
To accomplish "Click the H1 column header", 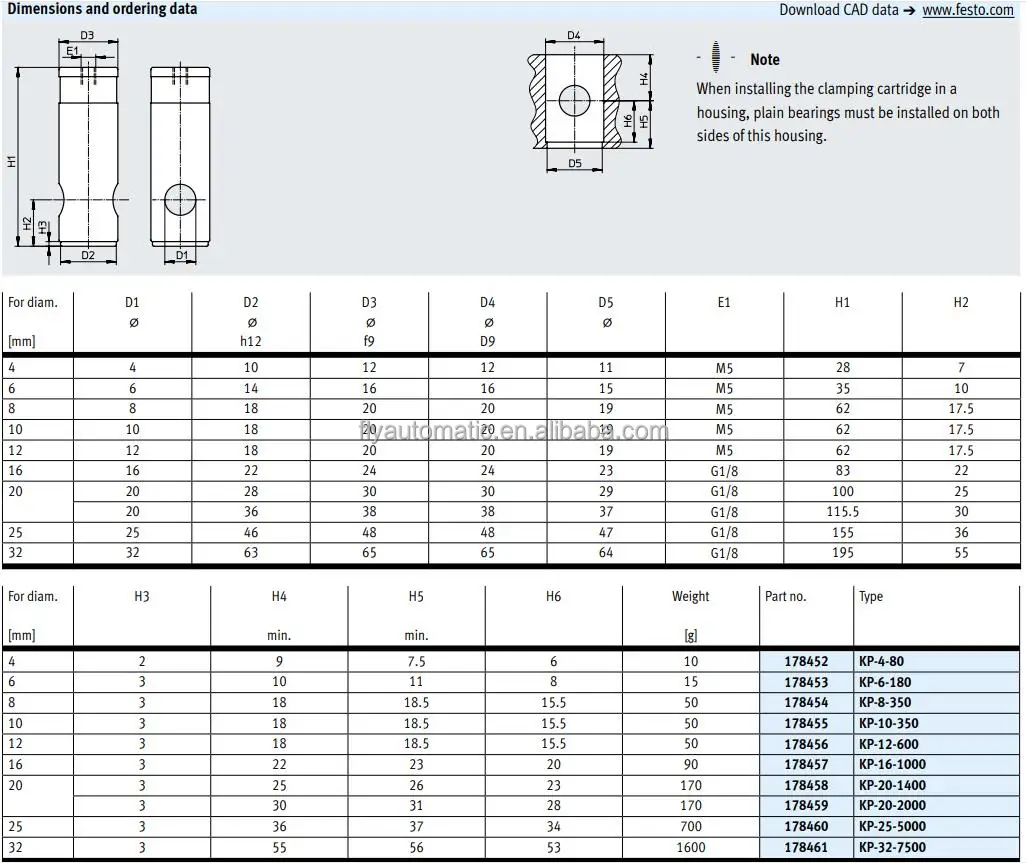I will pos(842,303).
